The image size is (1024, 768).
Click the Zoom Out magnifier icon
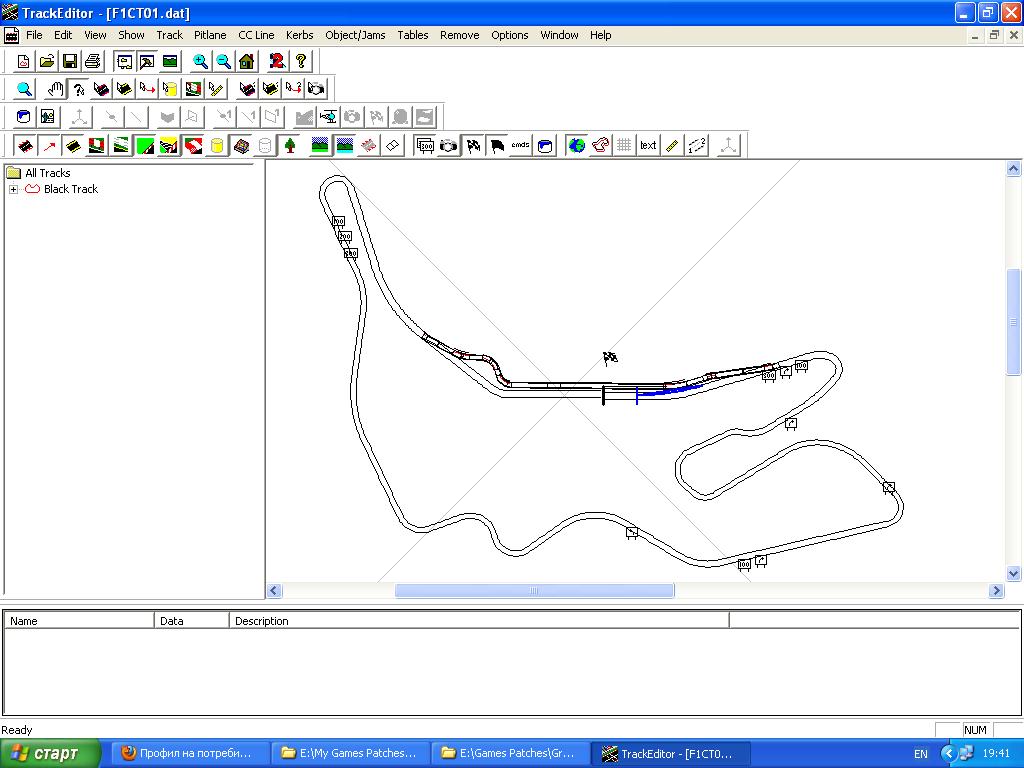point(223,62)
